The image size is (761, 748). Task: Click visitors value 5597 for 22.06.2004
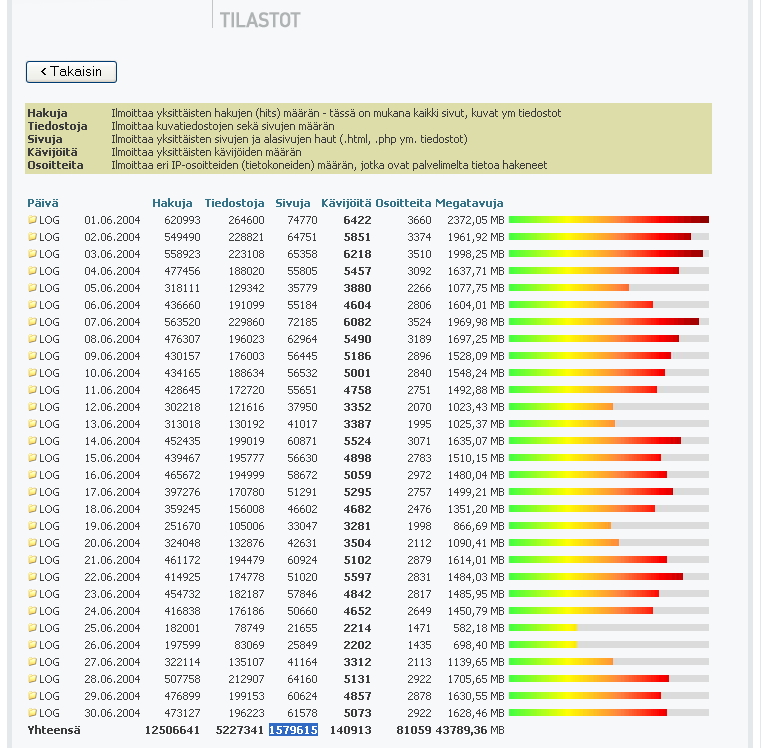click(x=357, y=577)
